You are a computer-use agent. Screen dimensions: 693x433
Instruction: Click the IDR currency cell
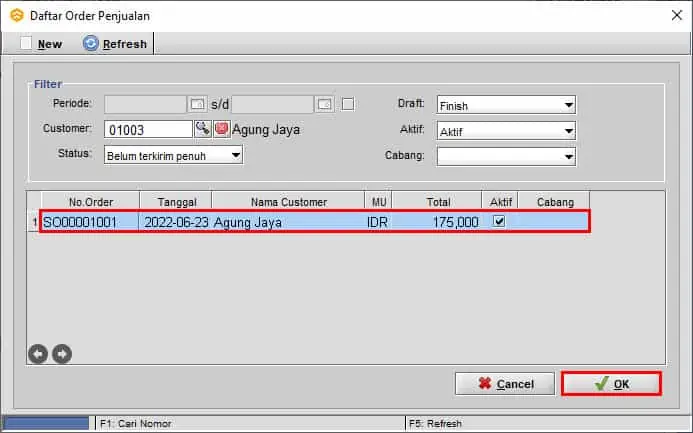377,222
